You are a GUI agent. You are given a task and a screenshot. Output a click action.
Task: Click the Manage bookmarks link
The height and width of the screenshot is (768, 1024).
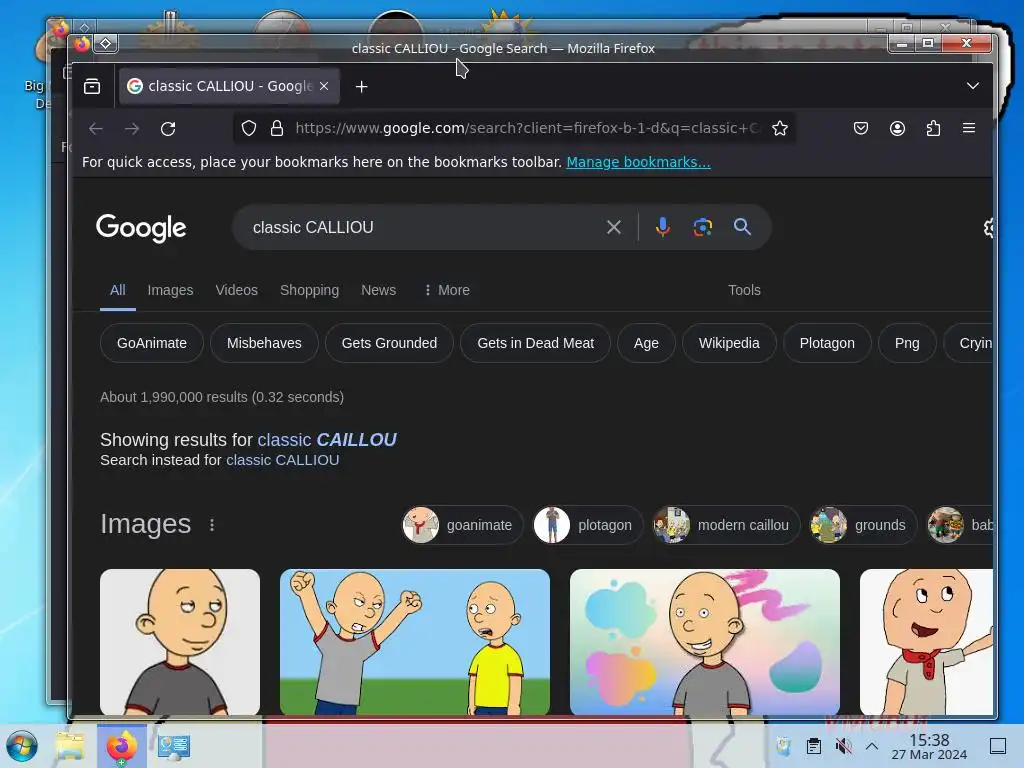pyautogui.click(x=638, y=162)
